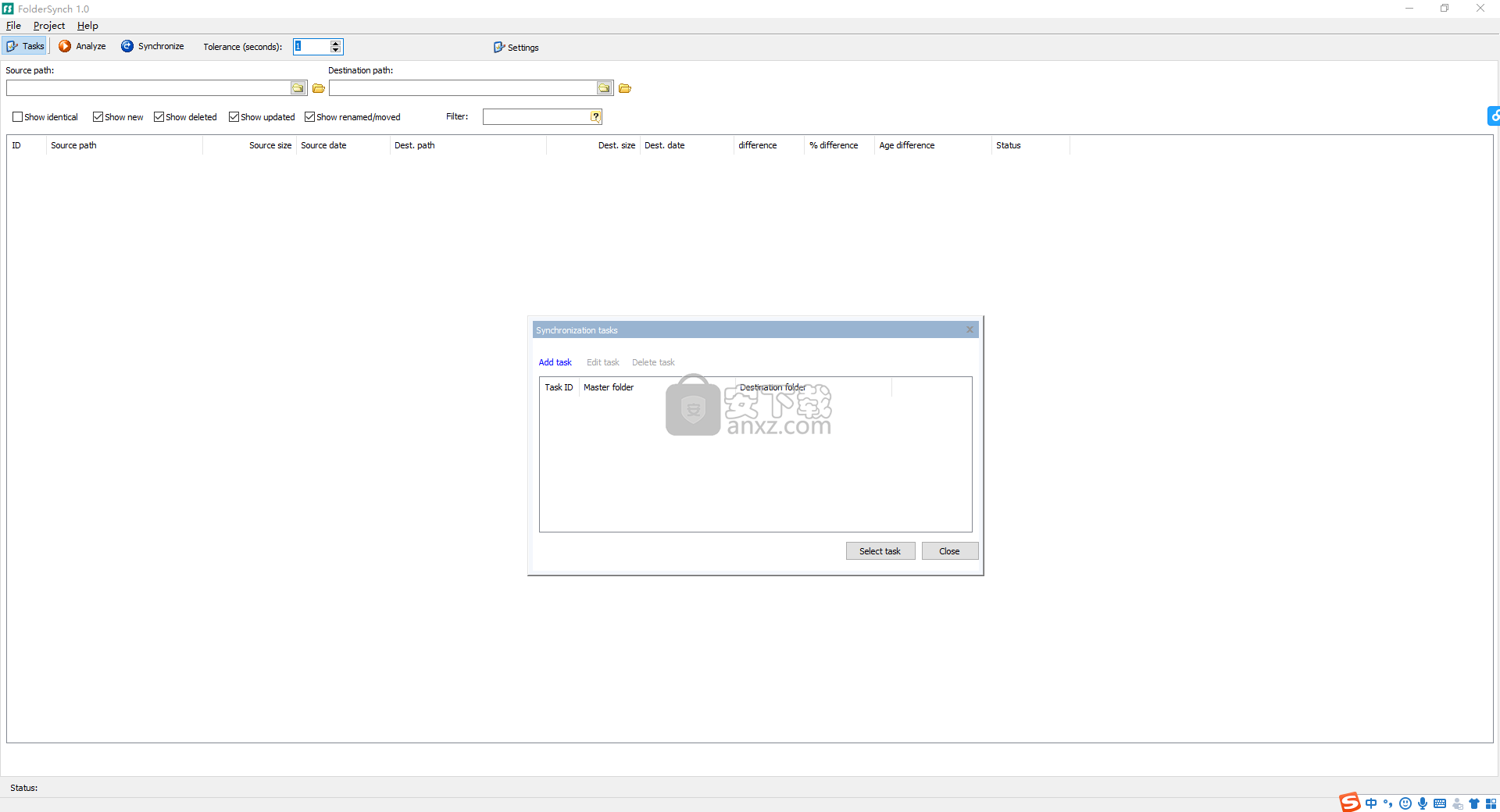Screen dimensions: 1500x812
Task: Click the Add task link
Action: tap(555, 362)
